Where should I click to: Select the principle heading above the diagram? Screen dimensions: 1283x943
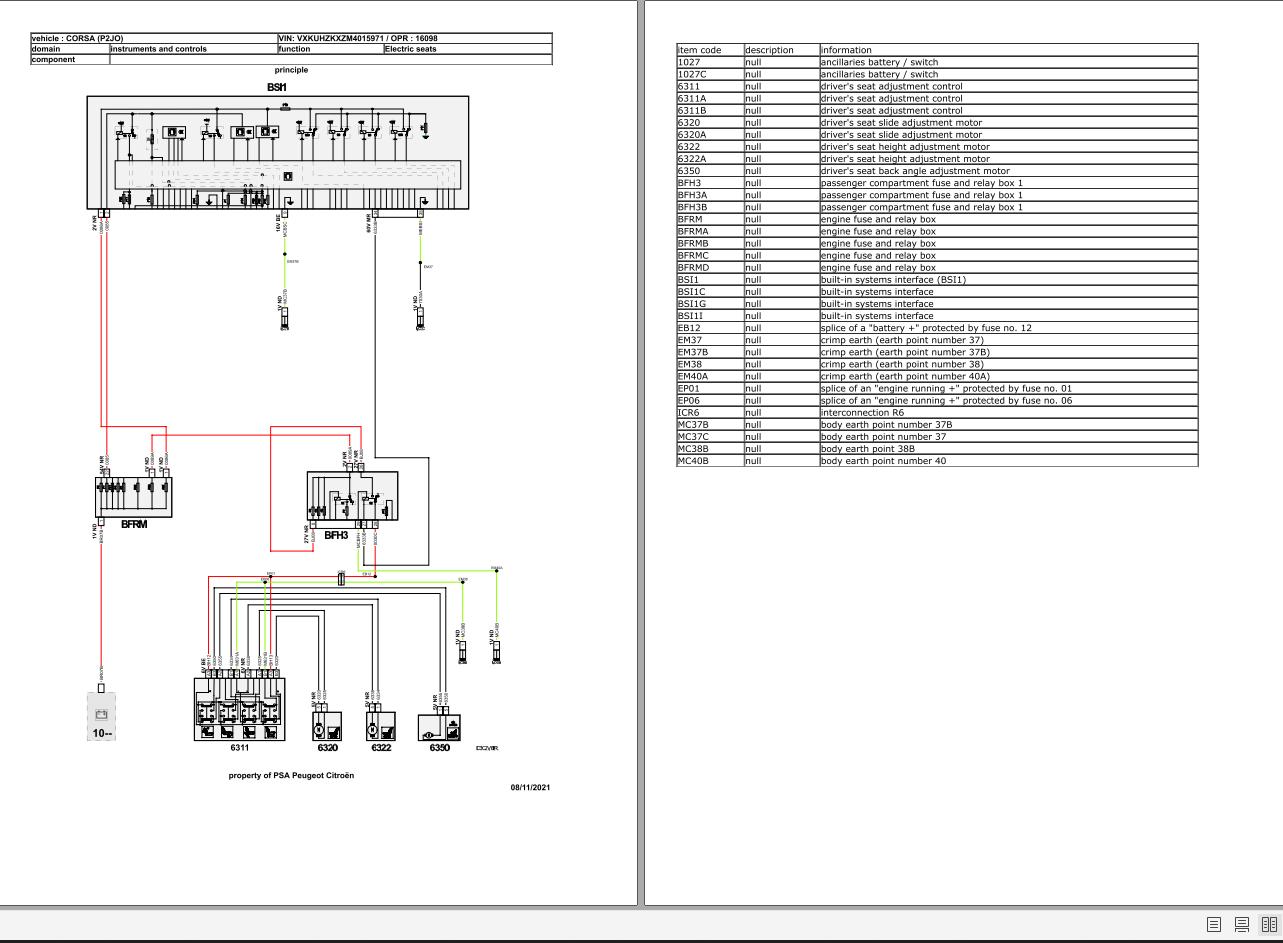pos(289,70)
